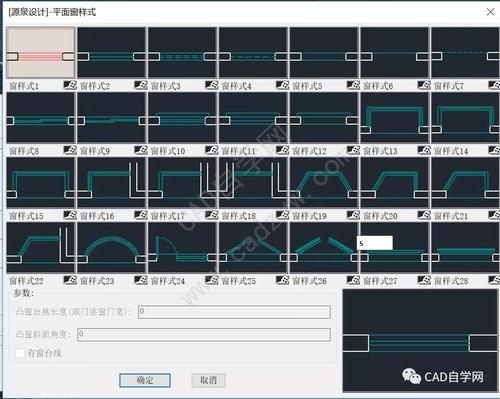Screen dimensions: 500x399
Task: Choose the 窗样式14 bay window thumbnail
Action: pos(466,118)
